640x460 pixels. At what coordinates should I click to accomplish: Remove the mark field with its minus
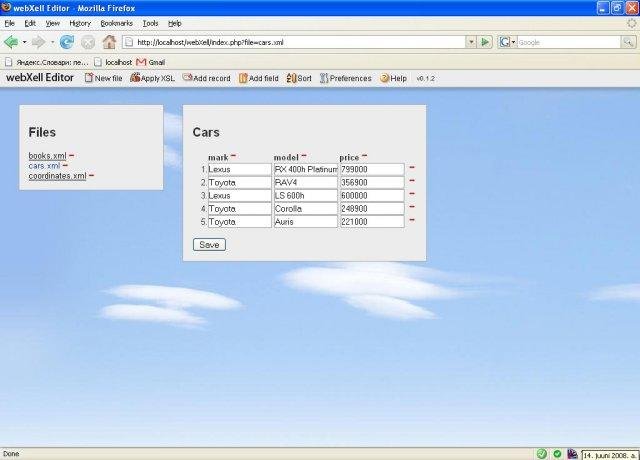(233, 155)
